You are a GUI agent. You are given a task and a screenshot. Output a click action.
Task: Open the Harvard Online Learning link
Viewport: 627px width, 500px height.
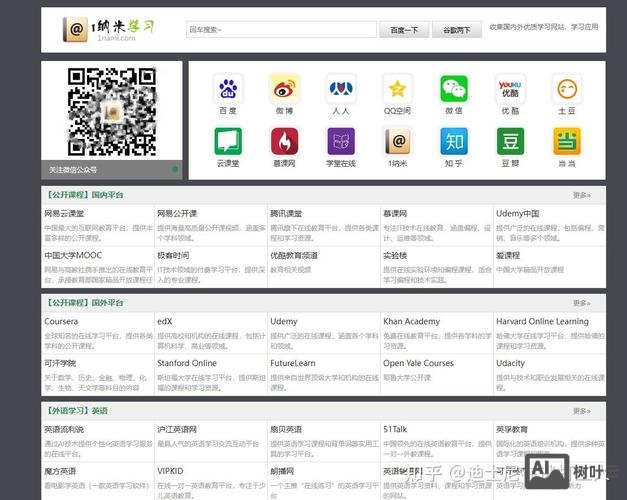click(543, 322)
